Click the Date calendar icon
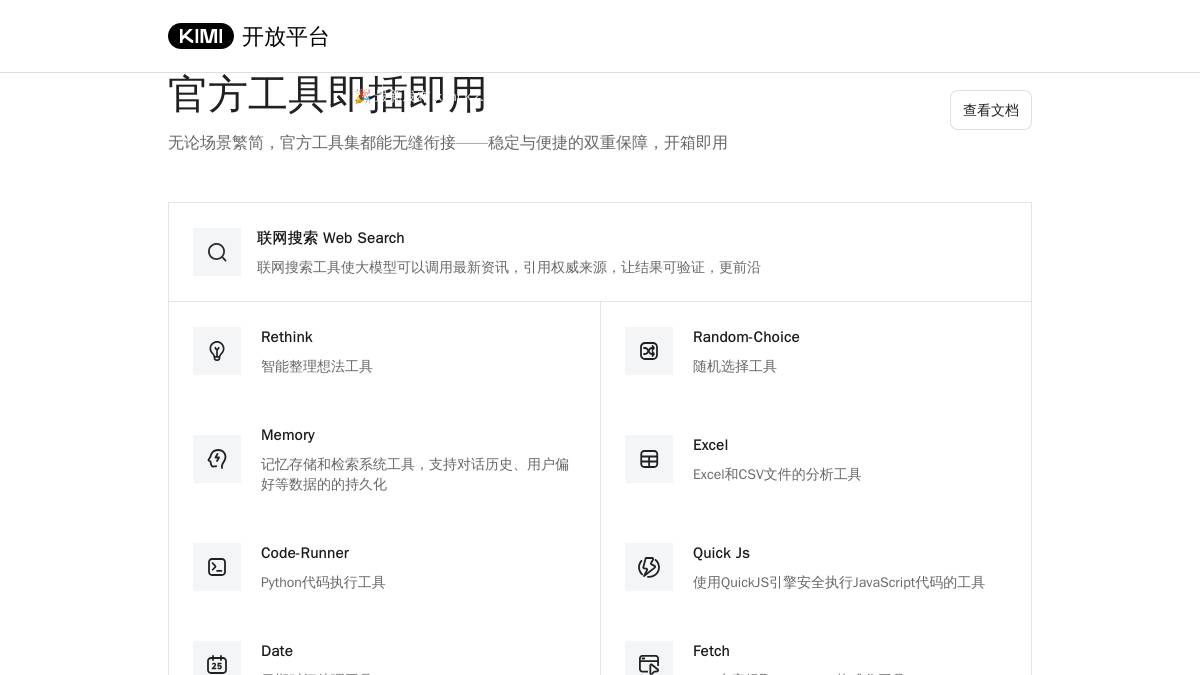The height and width of the screenshot is (675, 1200). coord(217,663)
